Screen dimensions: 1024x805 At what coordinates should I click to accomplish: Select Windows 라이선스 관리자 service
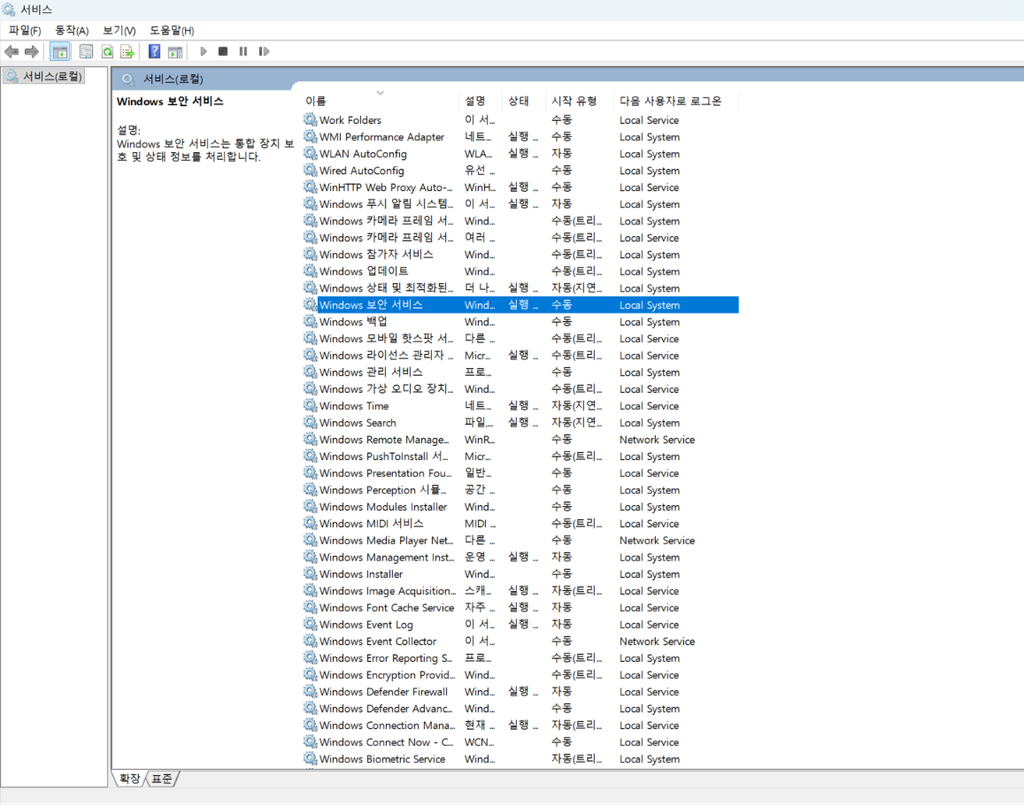[x=520, y=355]
